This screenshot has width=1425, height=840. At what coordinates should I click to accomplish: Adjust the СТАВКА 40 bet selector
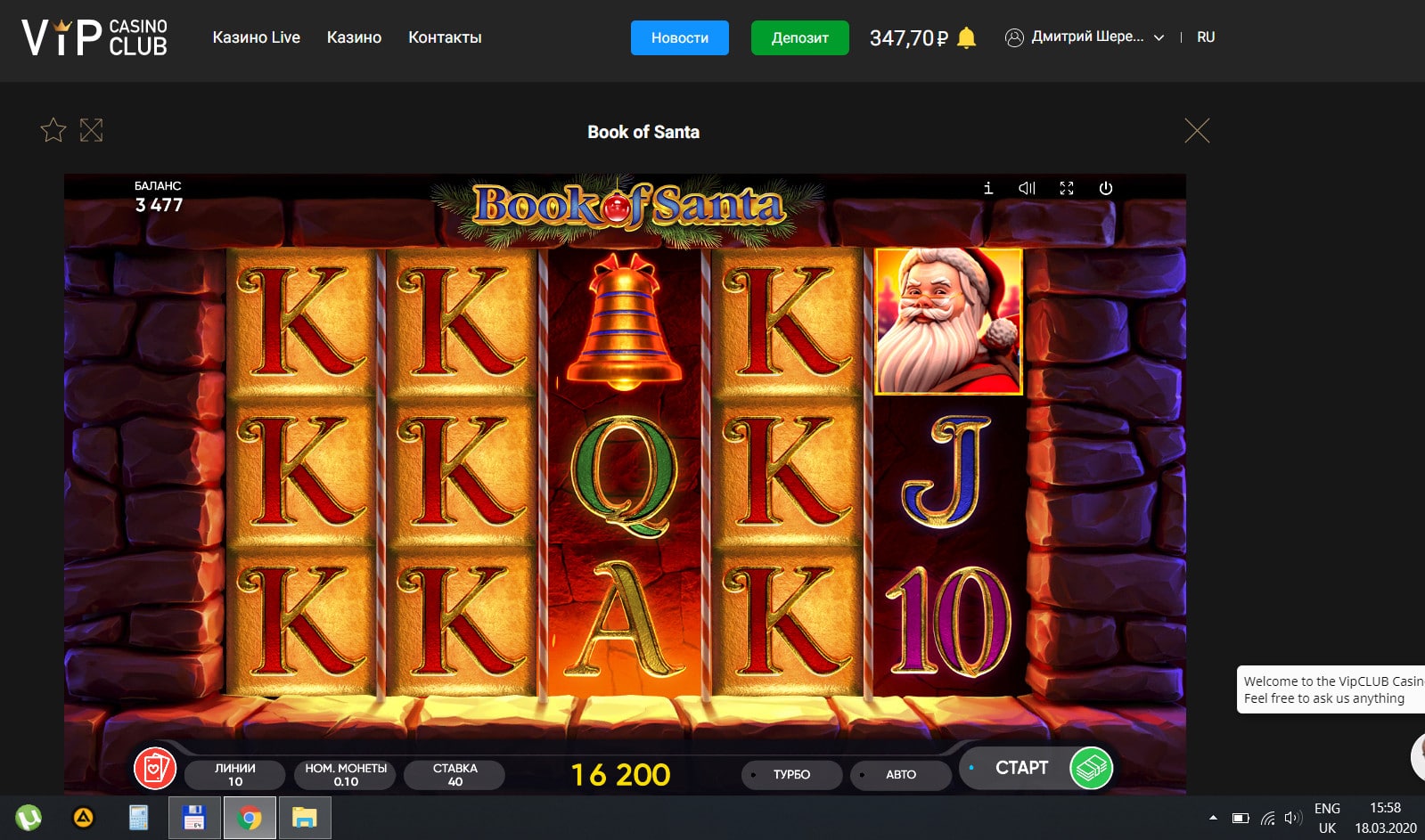[455, 775]
